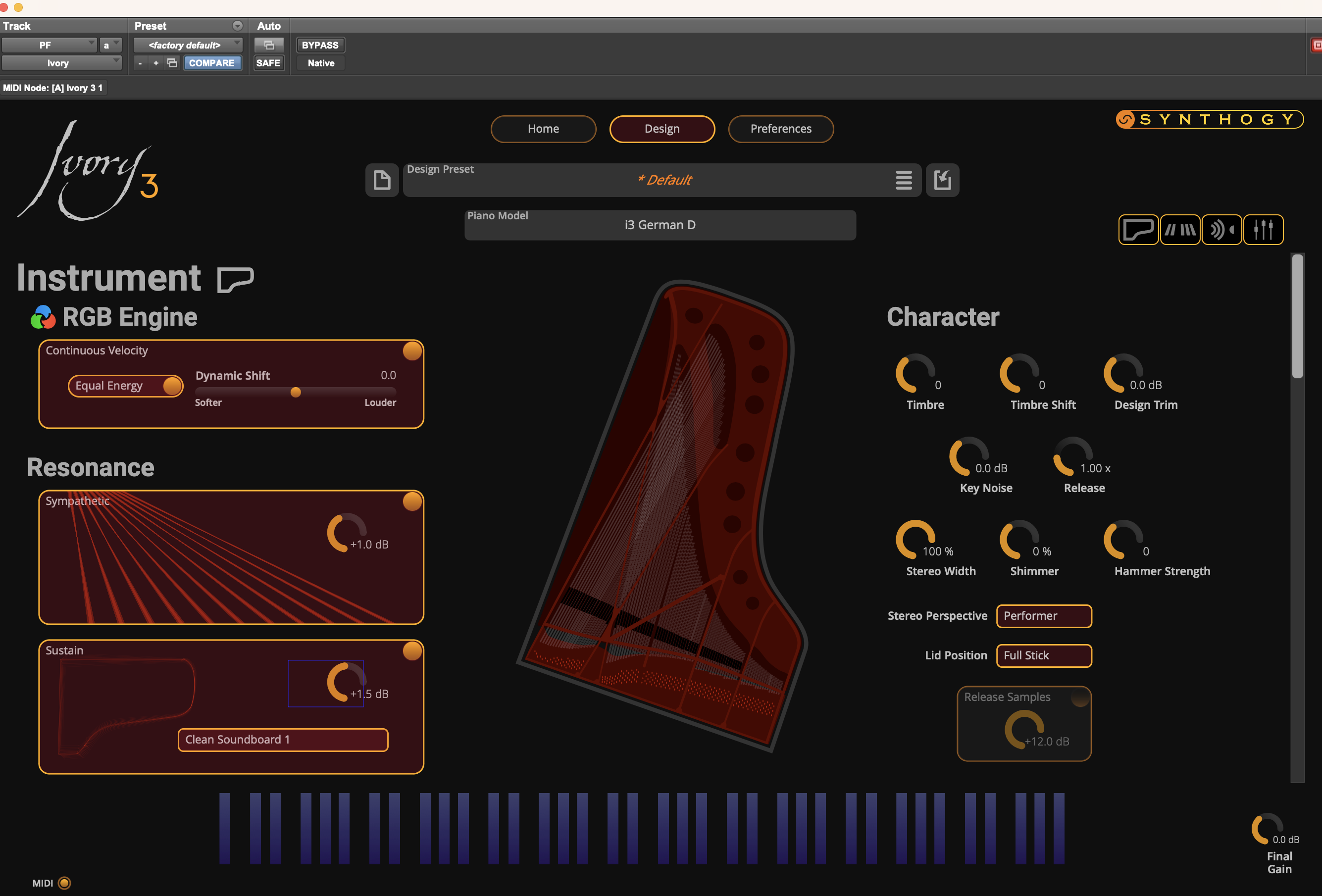
Task: Toggle the Equal Energy switch
Action: coord(125,386)
